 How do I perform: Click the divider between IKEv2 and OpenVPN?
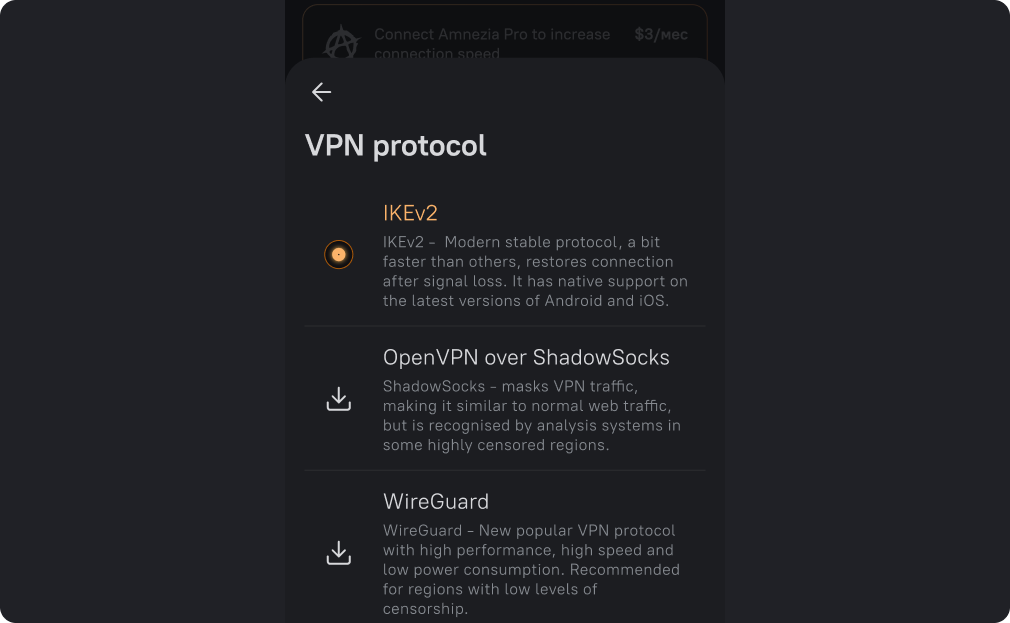[505, 326]
